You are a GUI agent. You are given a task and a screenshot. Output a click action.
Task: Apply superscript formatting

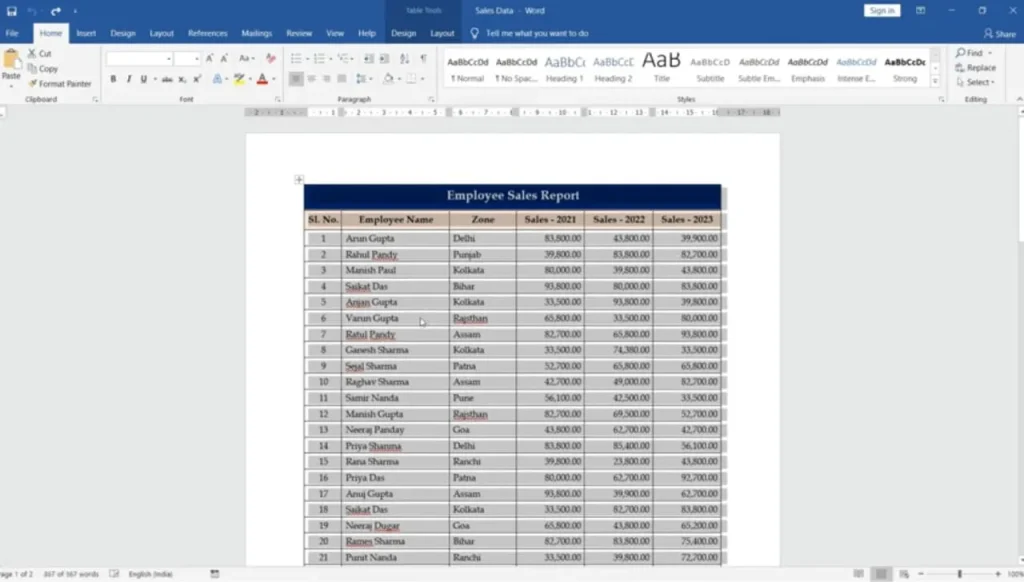(x=197, y=79)
